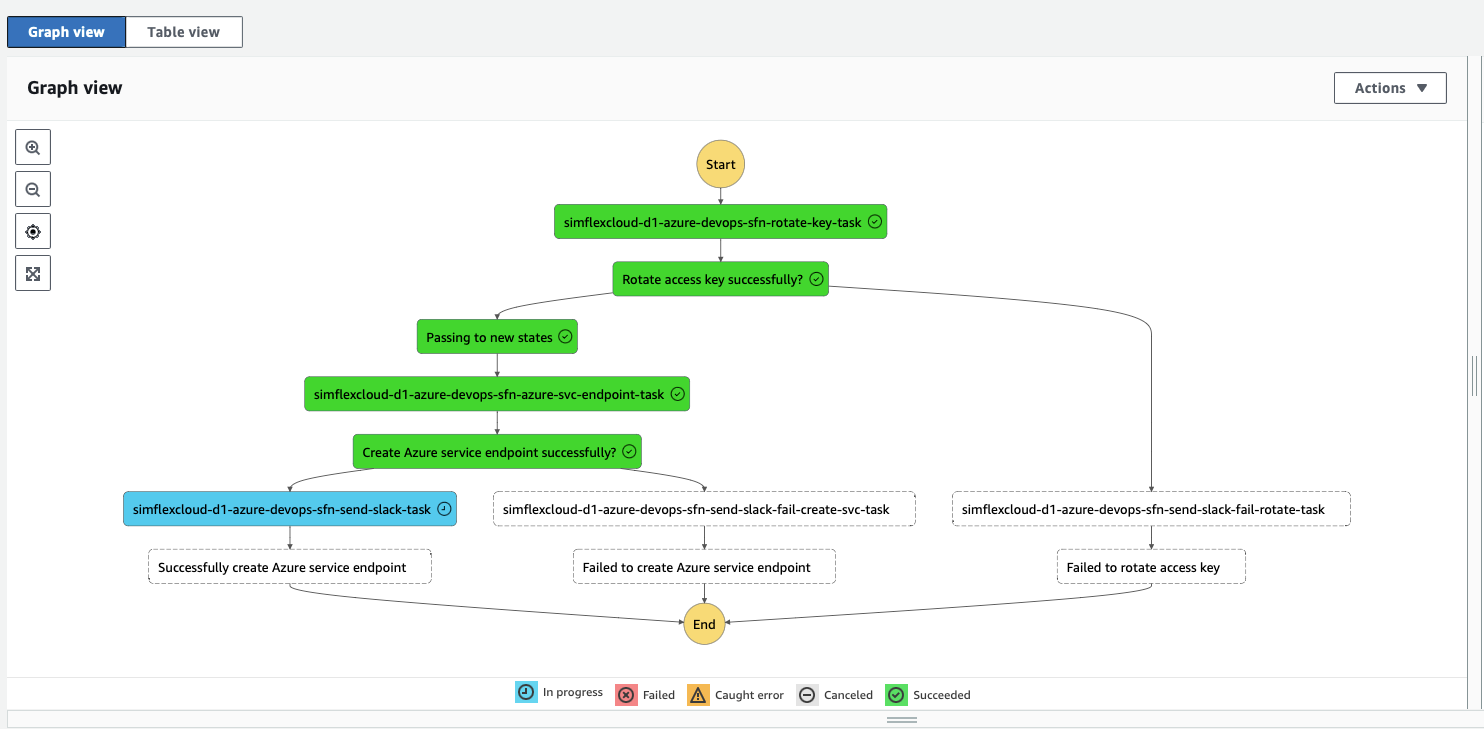Select the sfn-azure-svc-endpoint-task state
This screenshot has width=1484, height=729.
pos(497,395)
